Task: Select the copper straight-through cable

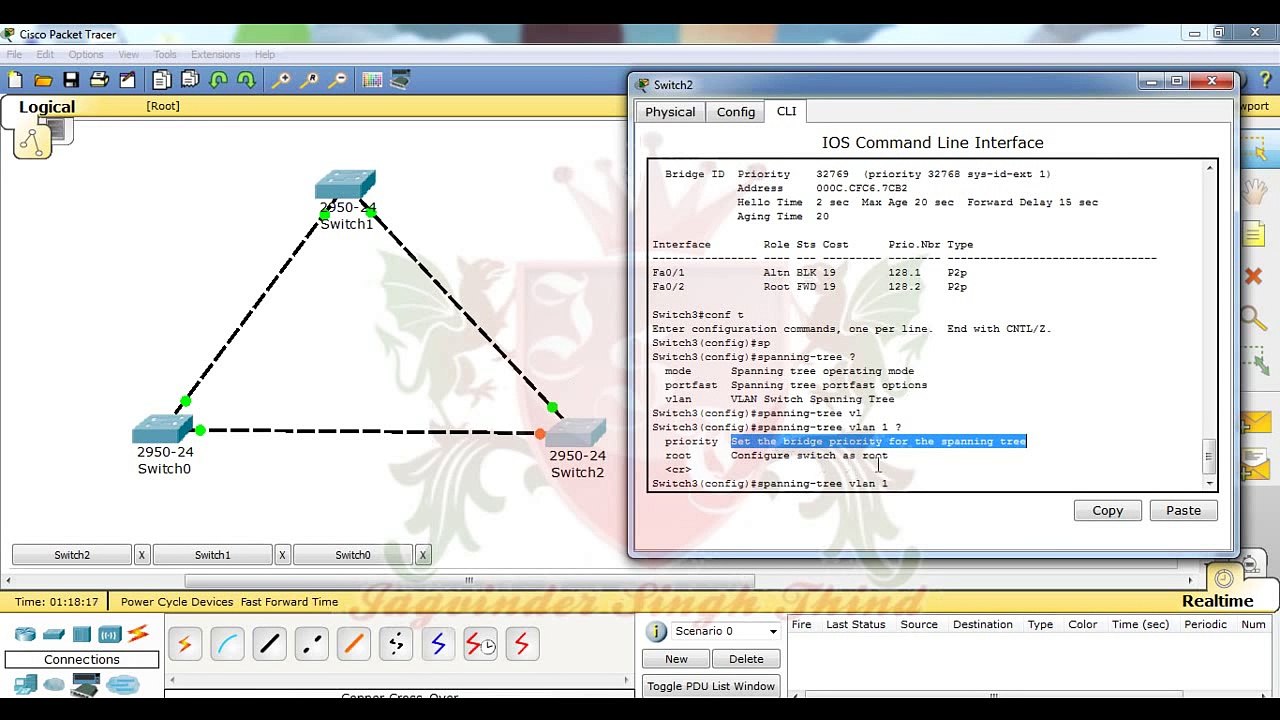Action: tap(269, 645)
